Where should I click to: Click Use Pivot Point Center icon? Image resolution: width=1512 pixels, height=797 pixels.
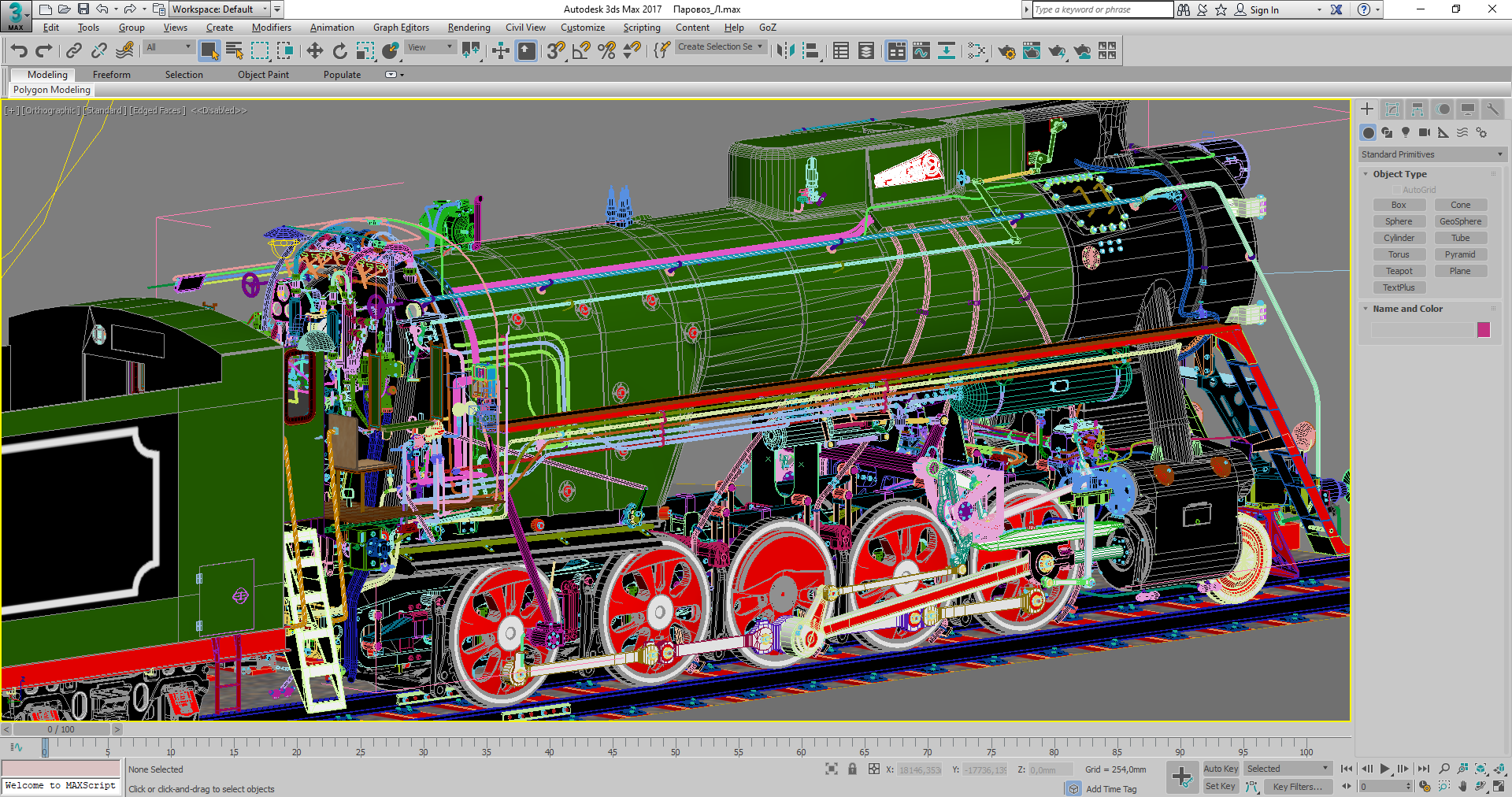(471, 51)
